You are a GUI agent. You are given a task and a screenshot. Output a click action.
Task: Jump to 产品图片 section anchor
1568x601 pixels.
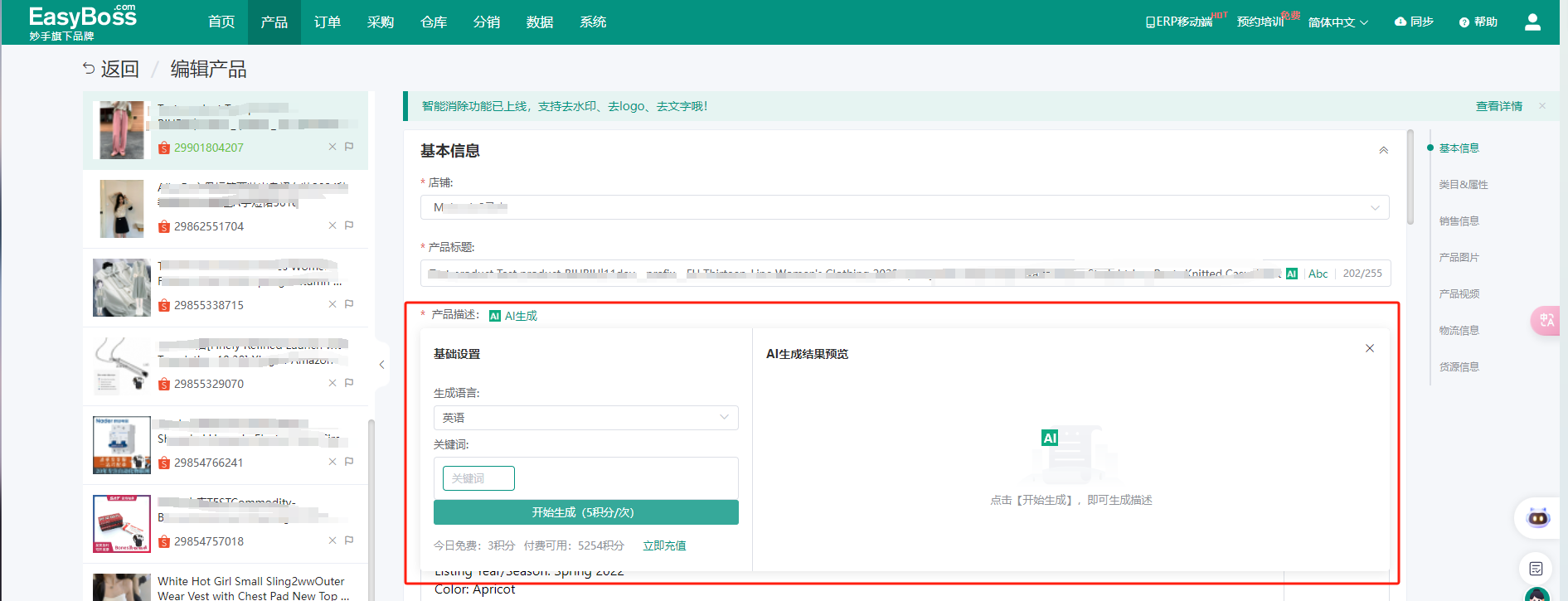[1459, 258]
